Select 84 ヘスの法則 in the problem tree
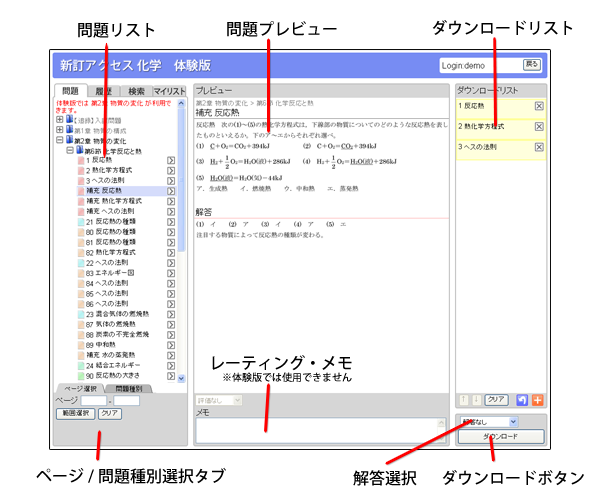Viewport: 600px width, 500px height. [107, 283]
